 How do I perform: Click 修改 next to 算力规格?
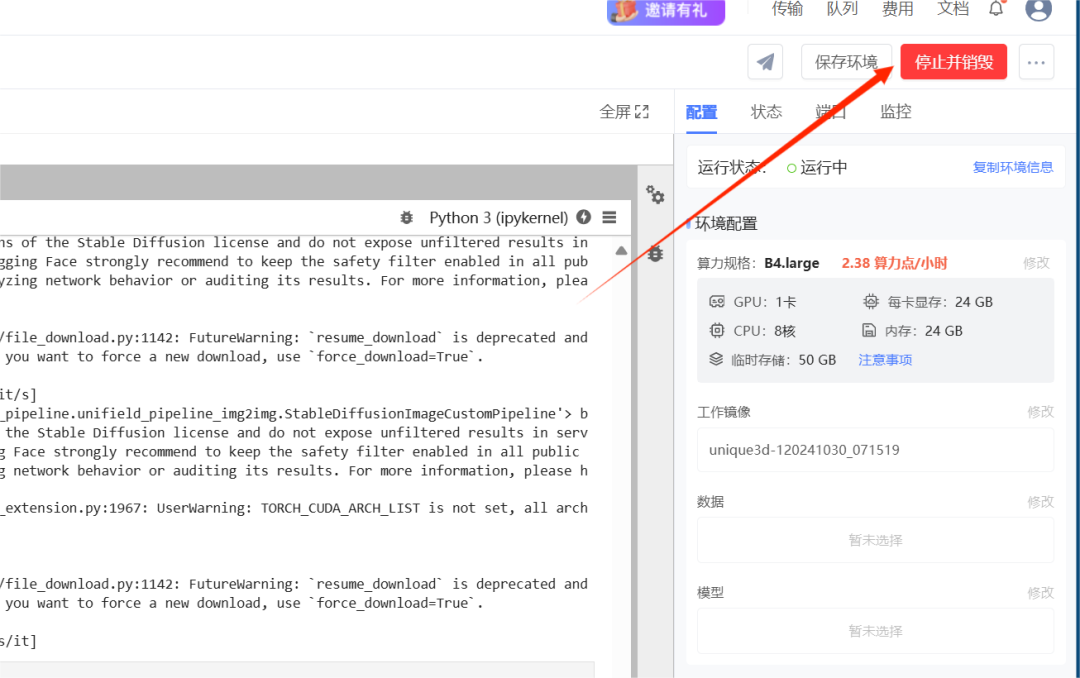(1036, 263)
